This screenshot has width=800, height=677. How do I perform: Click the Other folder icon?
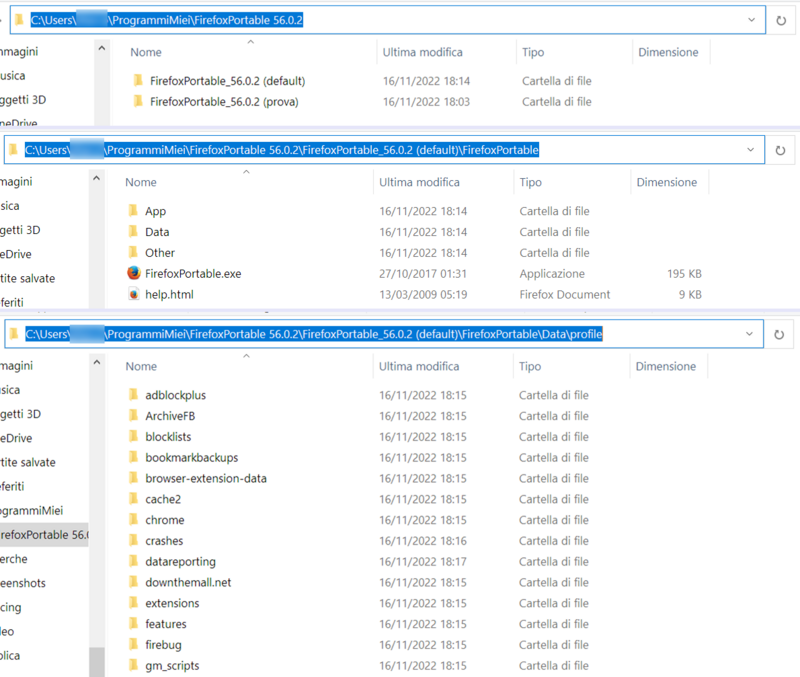coord(133,252)
